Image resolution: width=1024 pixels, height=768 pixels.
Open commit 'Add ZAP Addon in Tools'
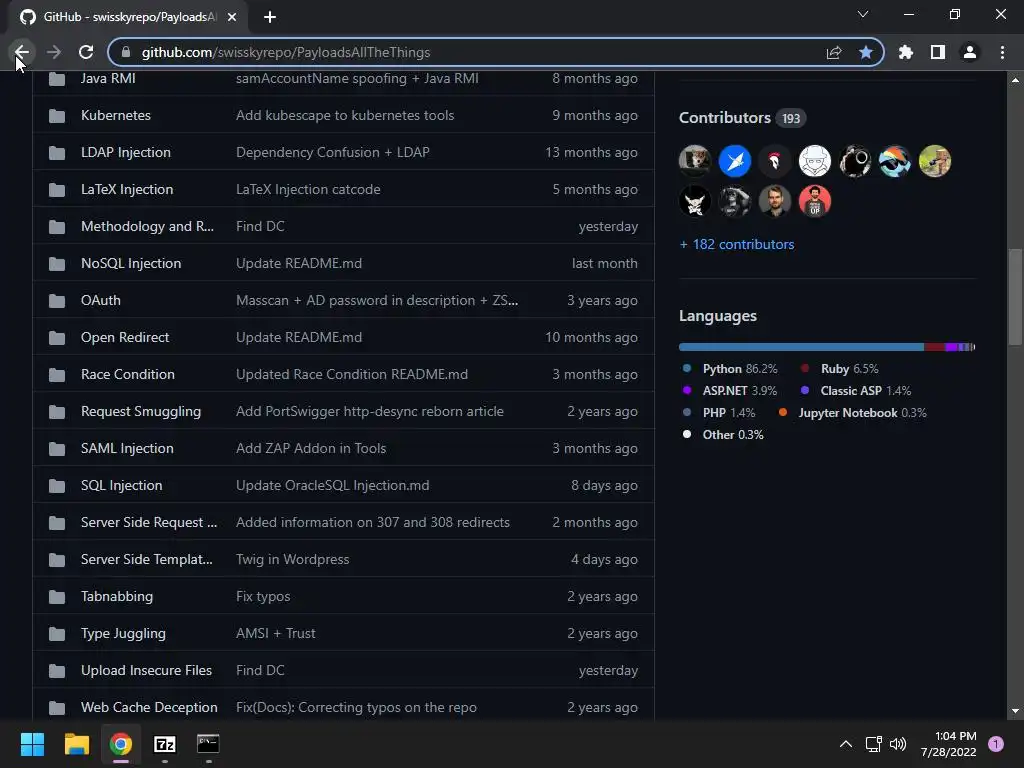(311, 449)
